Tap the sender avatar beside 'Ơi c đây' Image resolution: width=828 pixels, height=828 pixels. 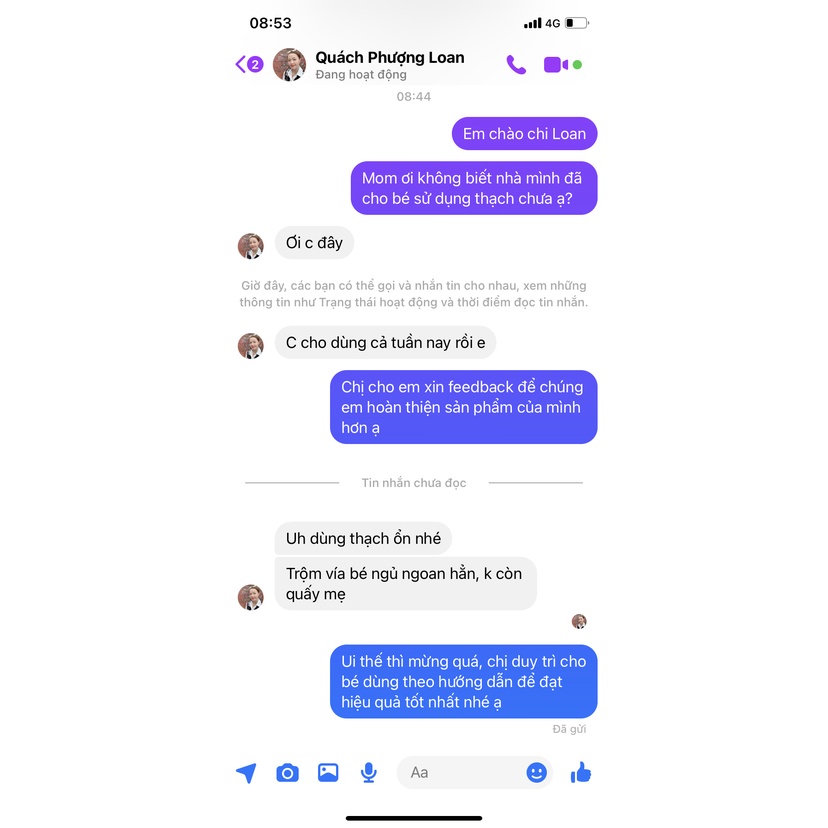click(x=251, y=246)
